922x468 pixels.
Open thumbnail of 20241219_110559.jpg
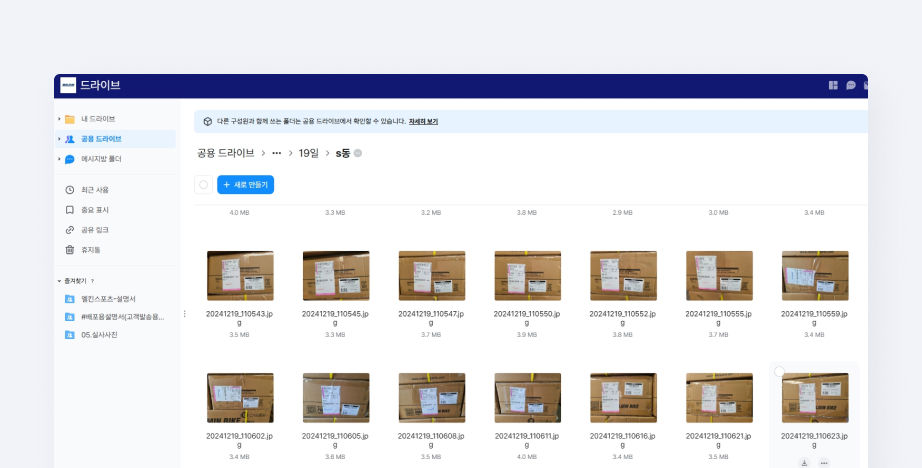click(815, 276)
